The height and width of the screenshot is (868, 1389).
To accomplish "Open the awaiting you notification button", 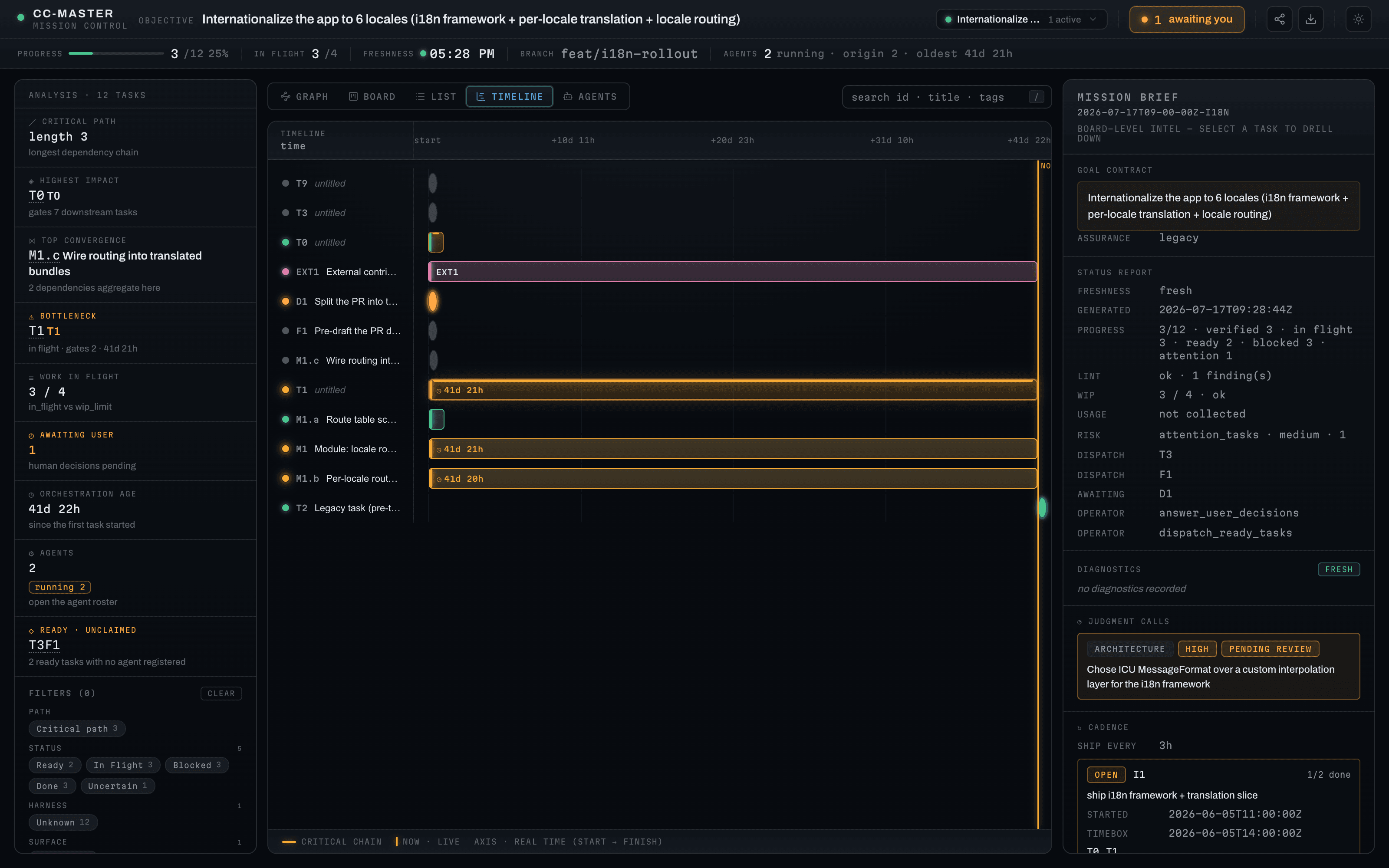I will (1186, 20).
